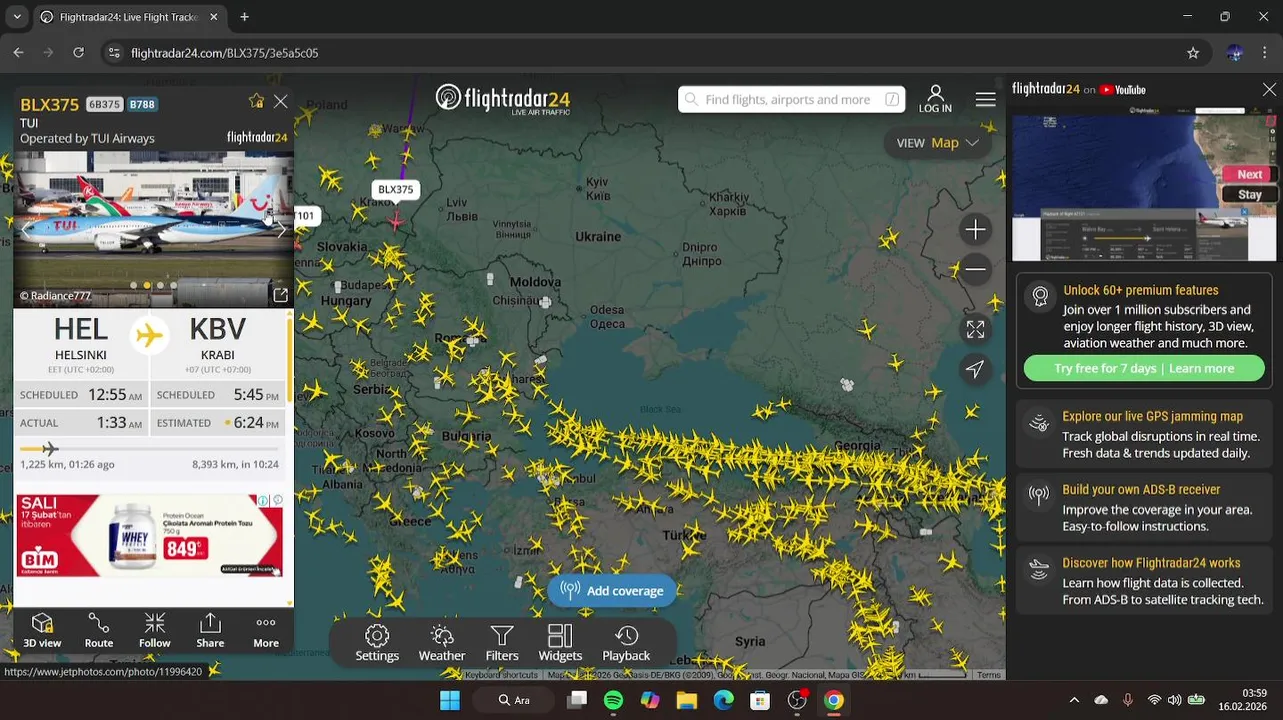Open the 3D view of flight BLX375
The height and width of the screenshot is (720, 1283).
coord(42,631)
